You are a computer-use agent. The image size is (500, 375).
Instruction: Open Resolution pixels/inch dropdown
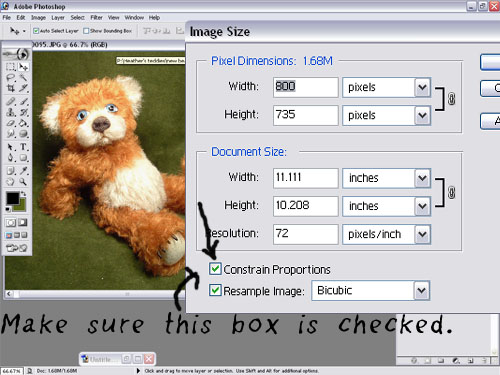(x=423, y=234)
